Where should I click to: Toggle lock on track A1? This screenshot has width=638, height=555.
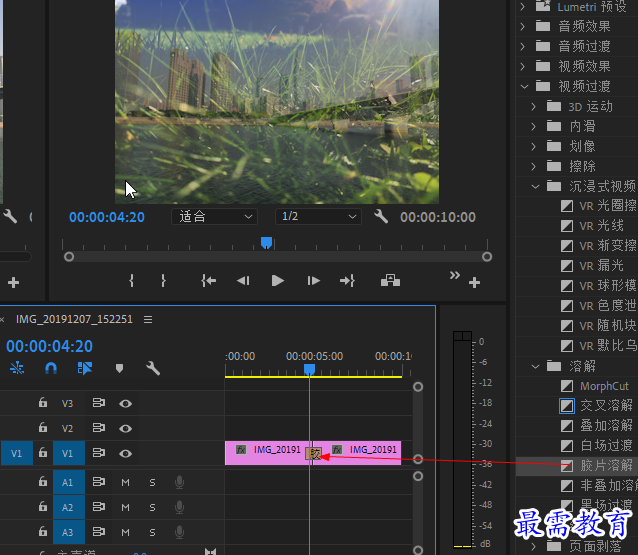(43, 482)
